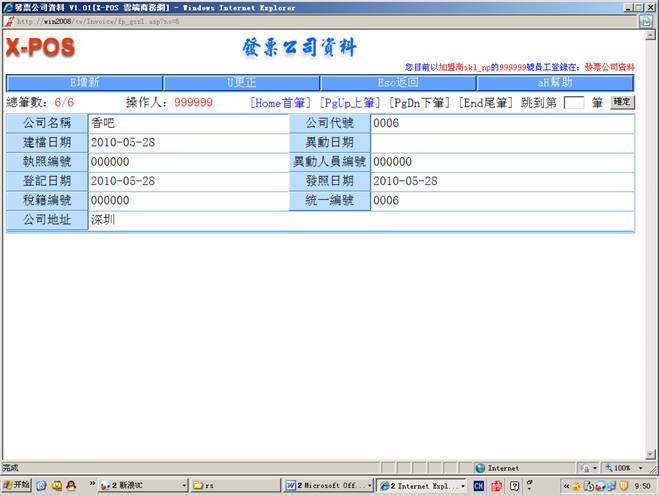
Task: Click the red input method icon in taskbar
Action: (497, 485)
